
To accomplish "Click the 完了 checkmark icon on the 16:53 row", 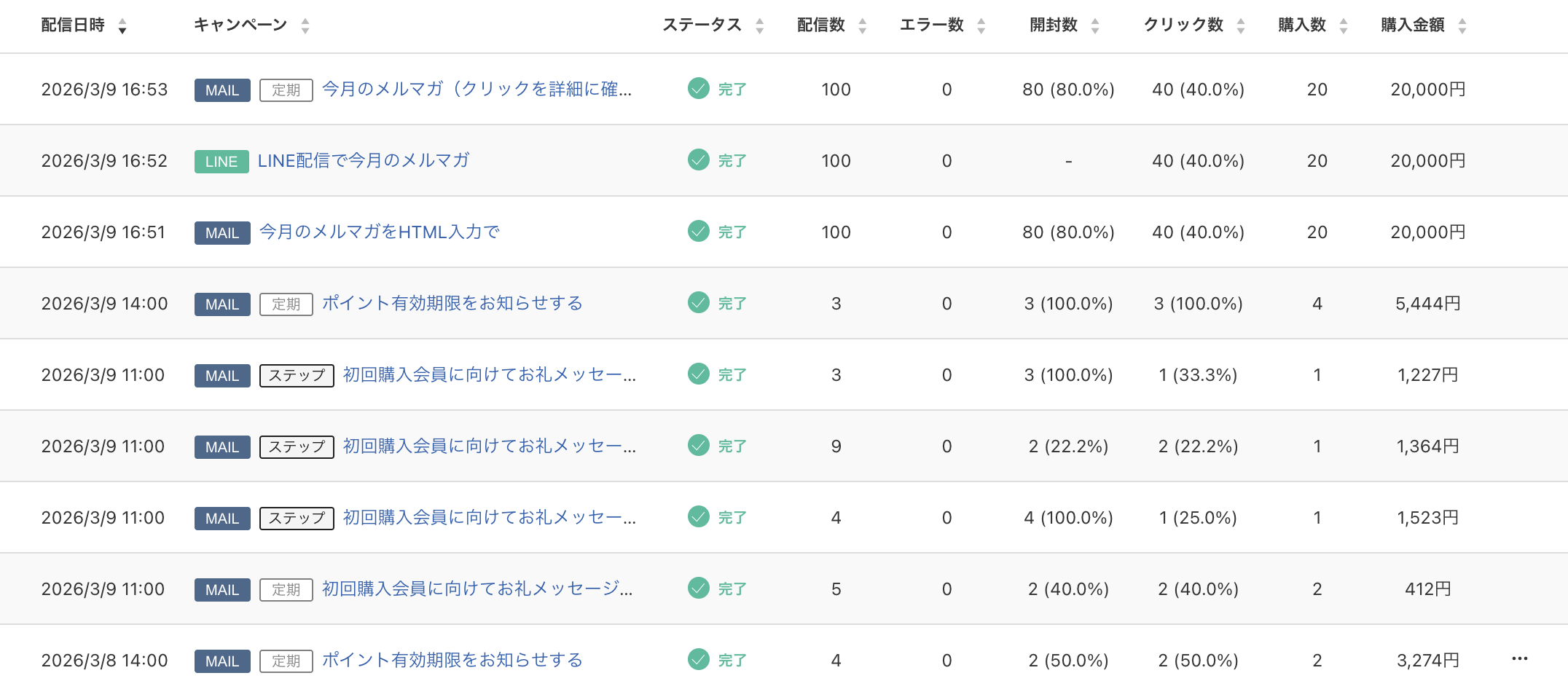I will coord(698,88).
